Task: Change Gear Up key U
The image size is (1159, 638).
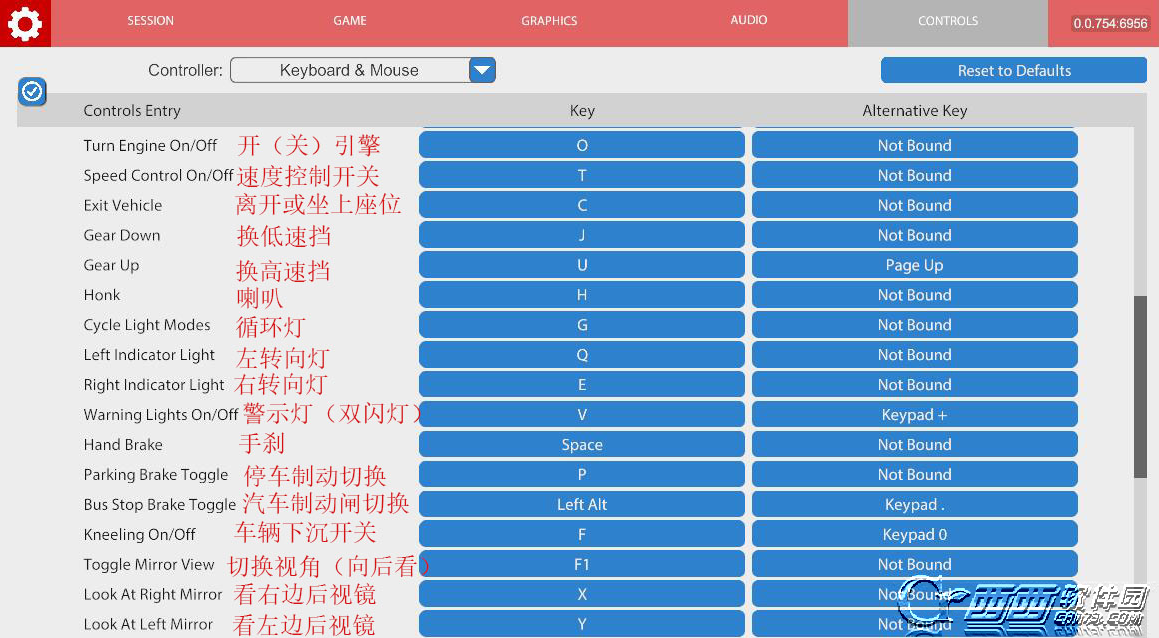Action: pyautogui.click(x=582, y=265)
